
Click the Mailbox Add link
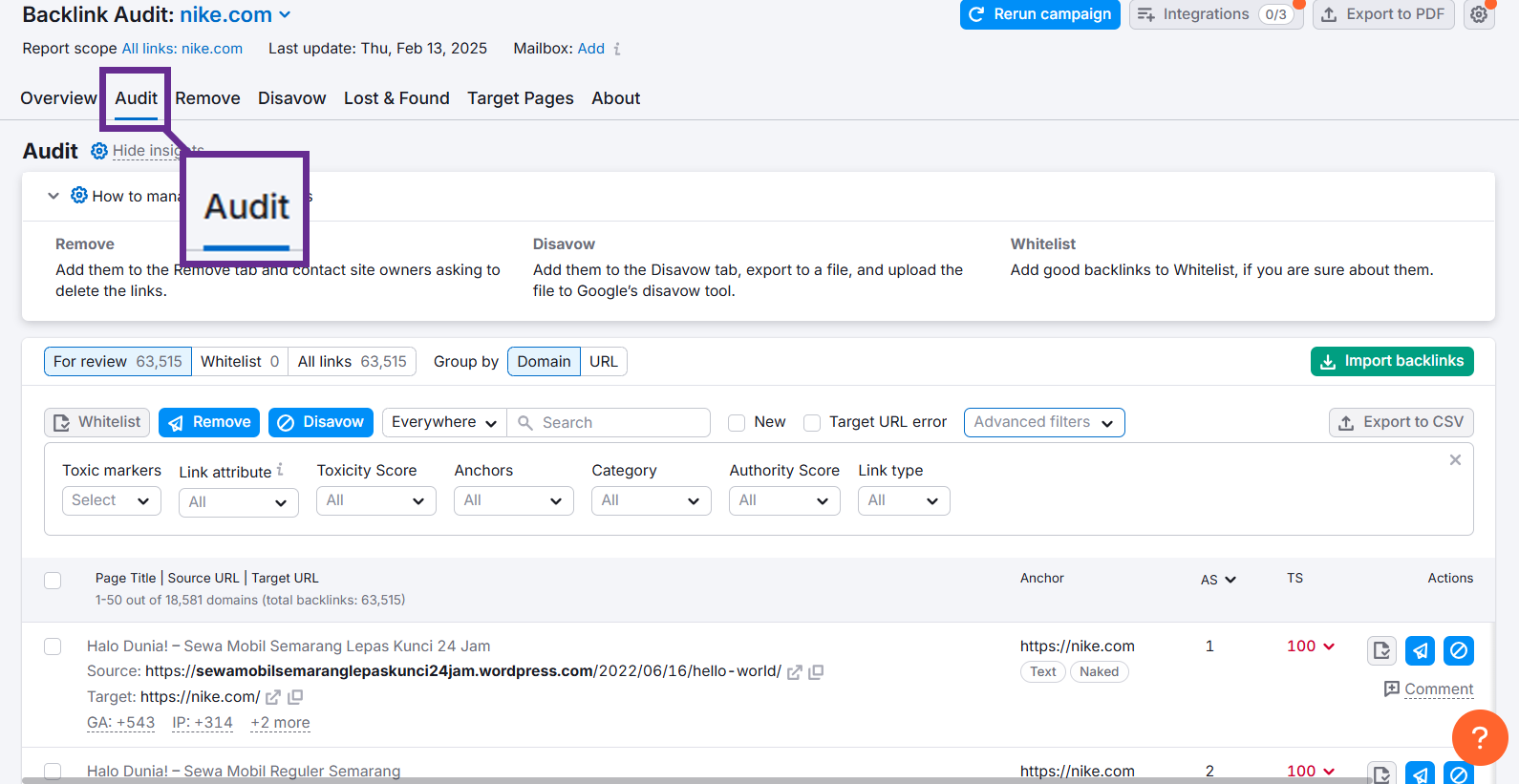click(591, 49)
